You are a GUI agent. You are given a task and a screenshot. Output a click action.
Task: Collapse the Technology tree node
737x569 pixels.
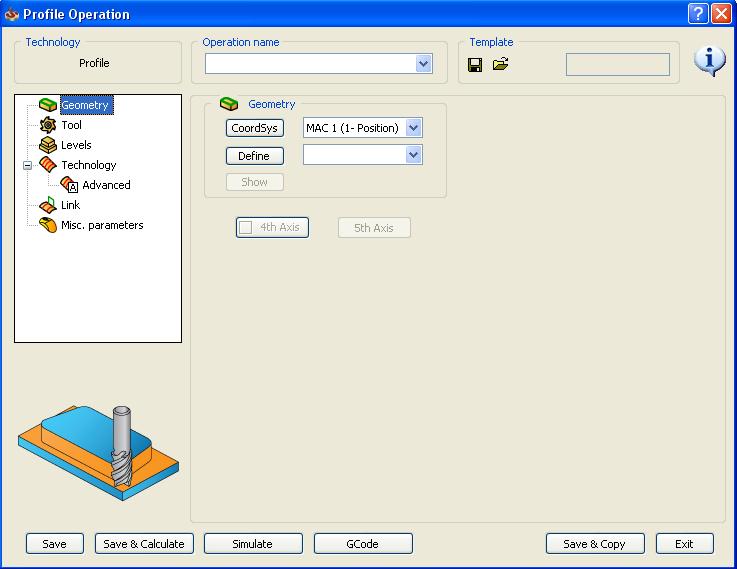pos(28,165)
